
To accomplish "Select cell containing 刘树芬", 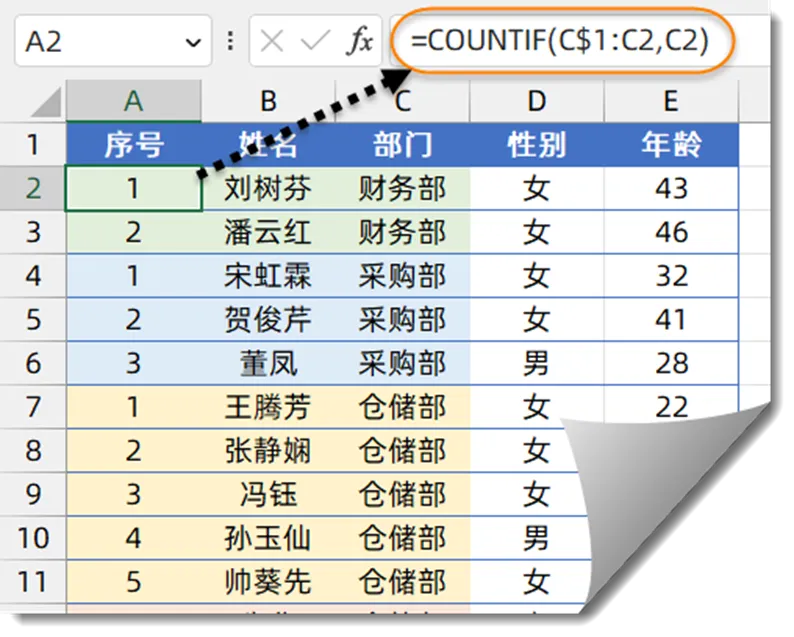I will tap(267, 189).
